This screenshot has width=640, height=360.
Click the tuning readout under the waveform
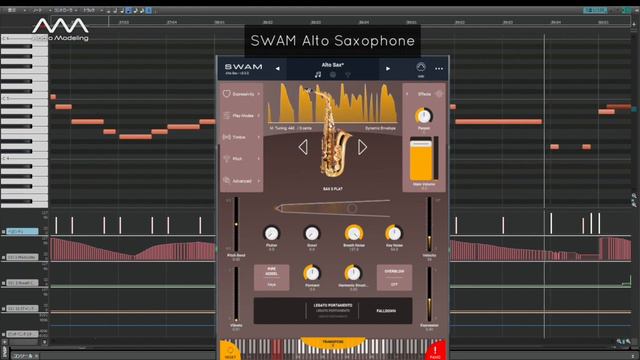tap(291, 128)
